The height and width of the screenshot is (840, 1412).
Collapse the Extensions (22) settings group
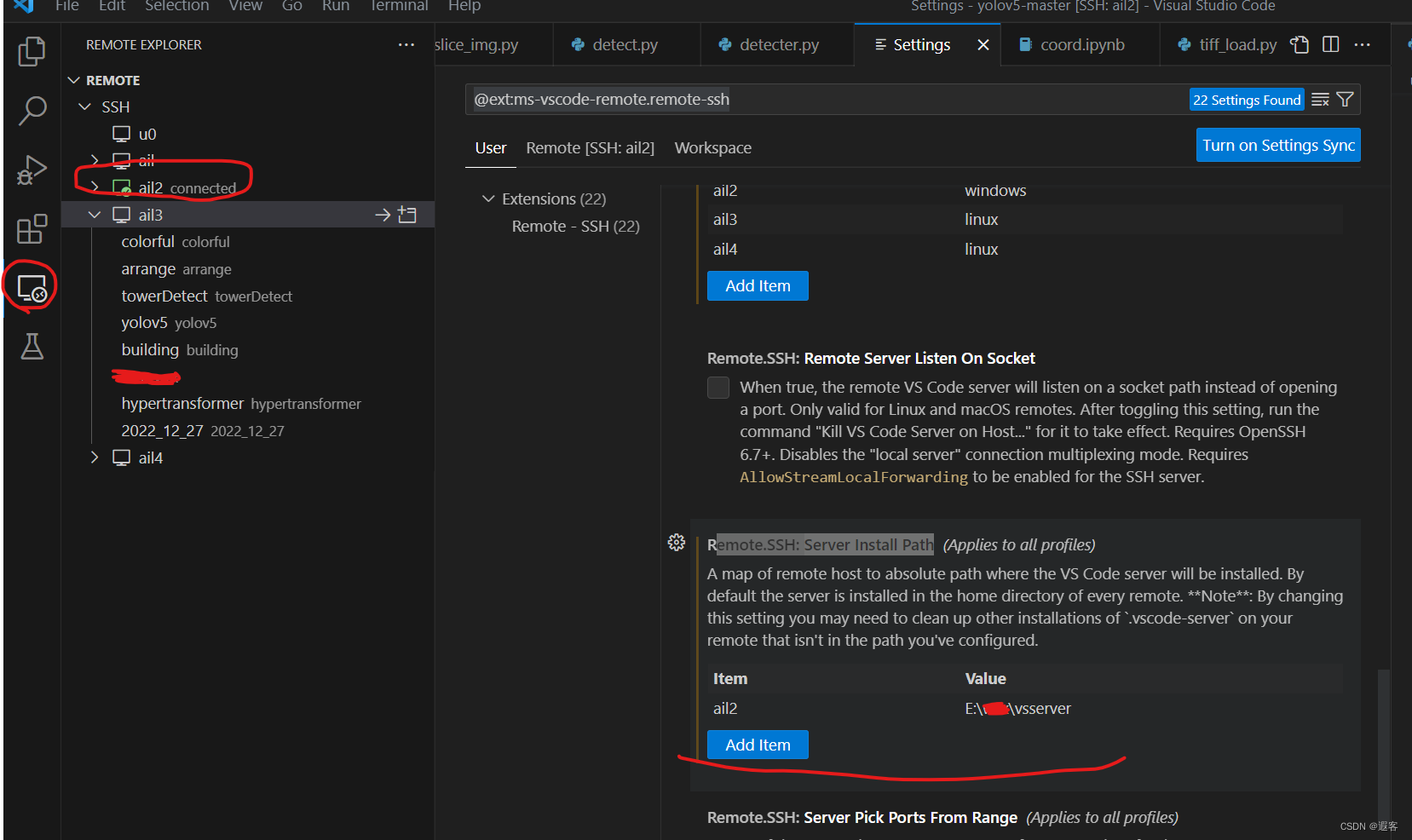coord(488,198)
